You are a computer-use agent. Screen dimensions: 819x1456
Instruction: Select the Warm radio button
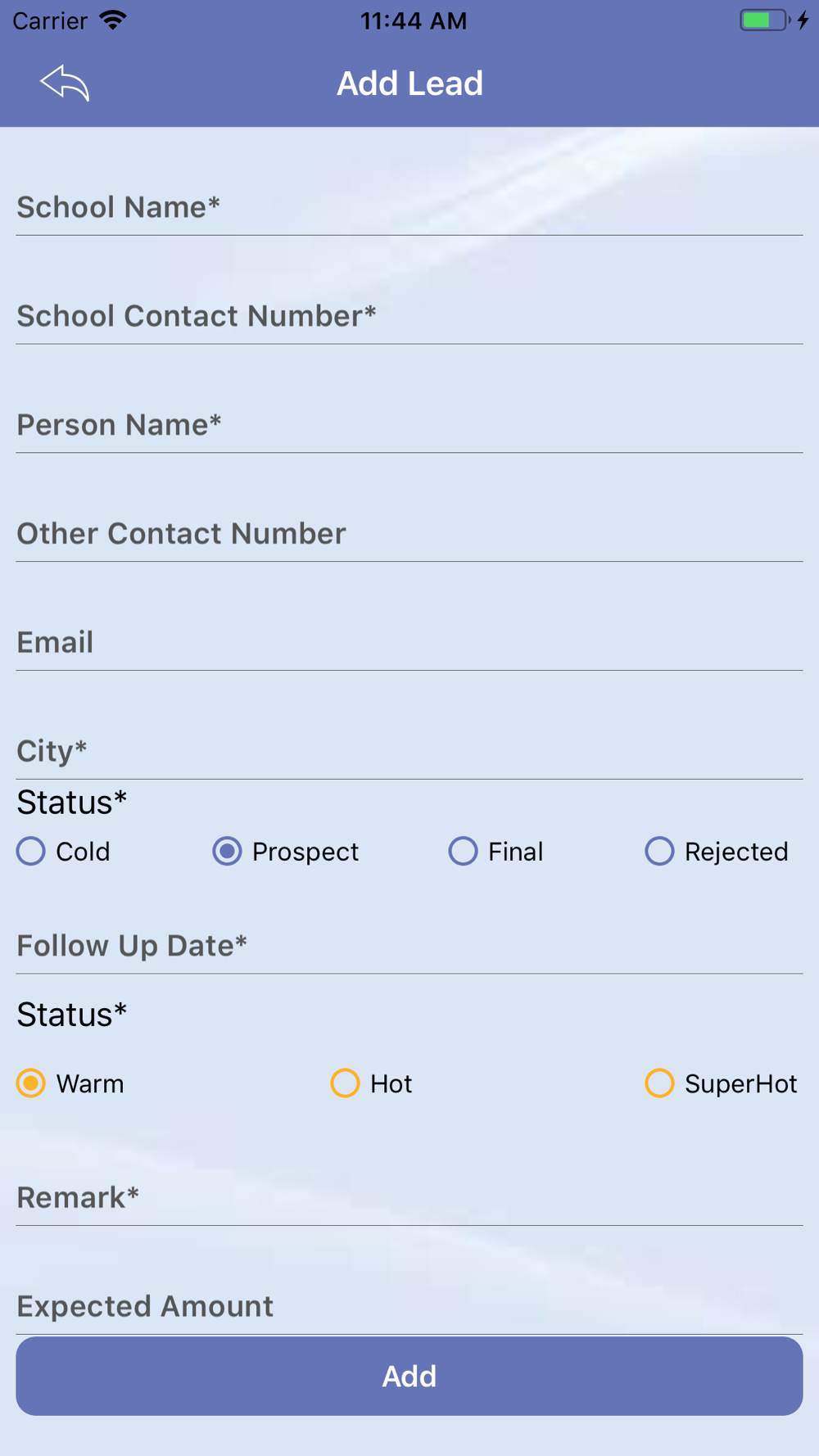[31, 1083]
